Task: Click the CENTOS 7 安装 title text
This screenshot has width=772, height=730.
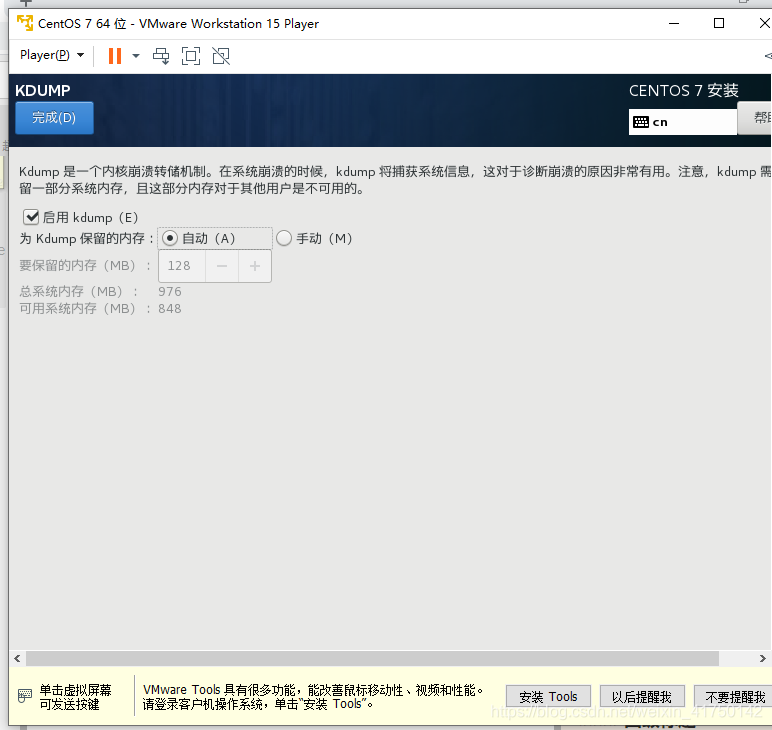Action: click(683, 91)
